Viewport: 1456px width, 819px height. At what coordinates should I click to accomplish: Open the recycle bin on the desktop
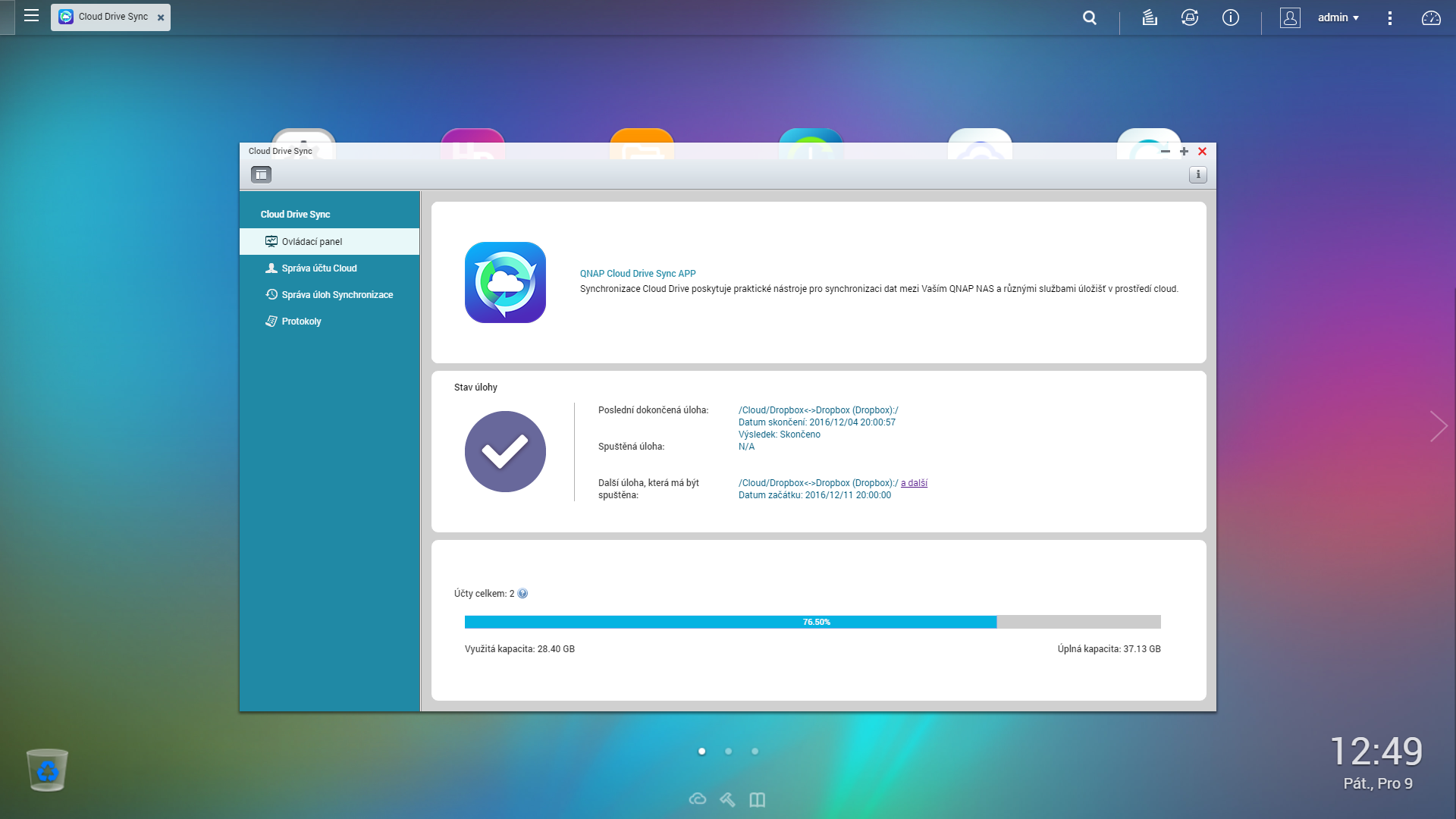[47, 770]
